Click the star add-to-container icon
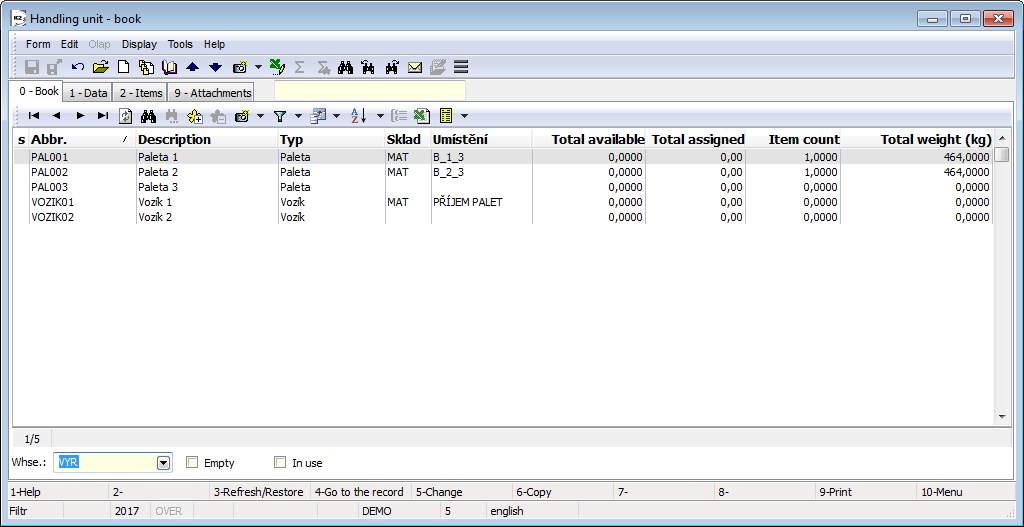1024x527 pixels. pos(195,116)
